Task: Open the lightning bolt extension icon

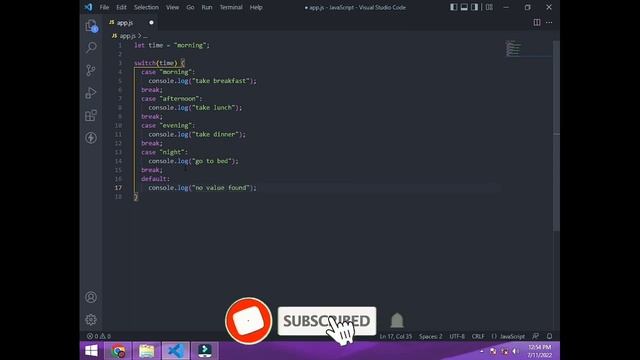Action: click(x=91, y=138)
